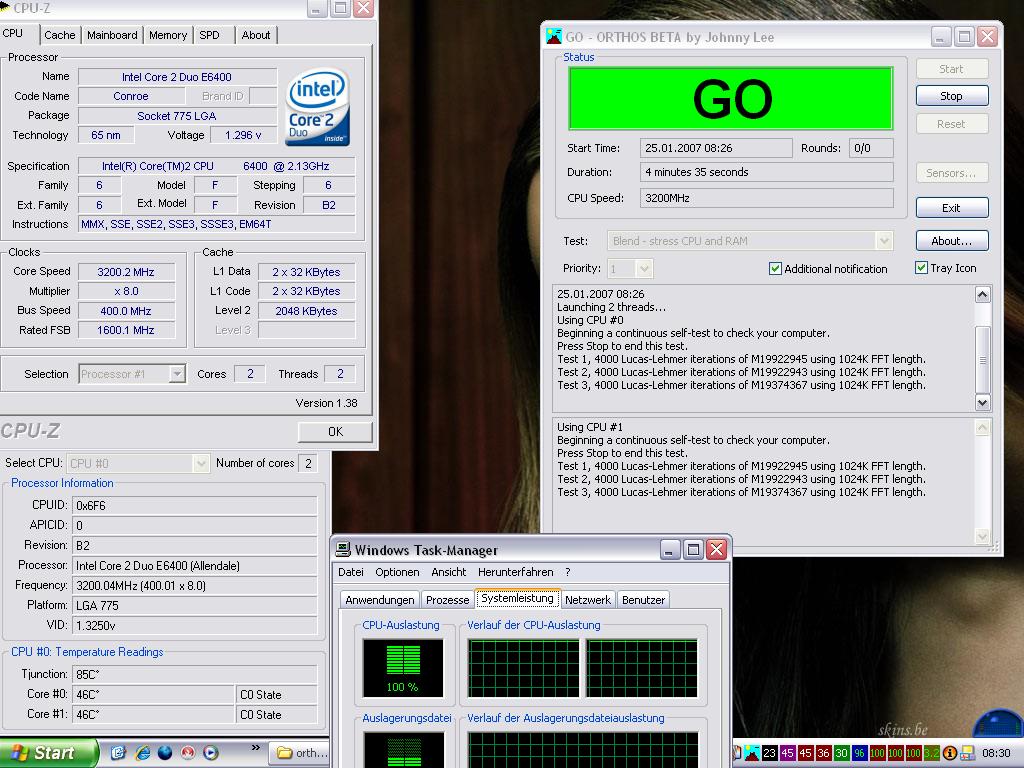
Task: Click the CPUID 0x6F6 value
Action: [x=195, y=505]
